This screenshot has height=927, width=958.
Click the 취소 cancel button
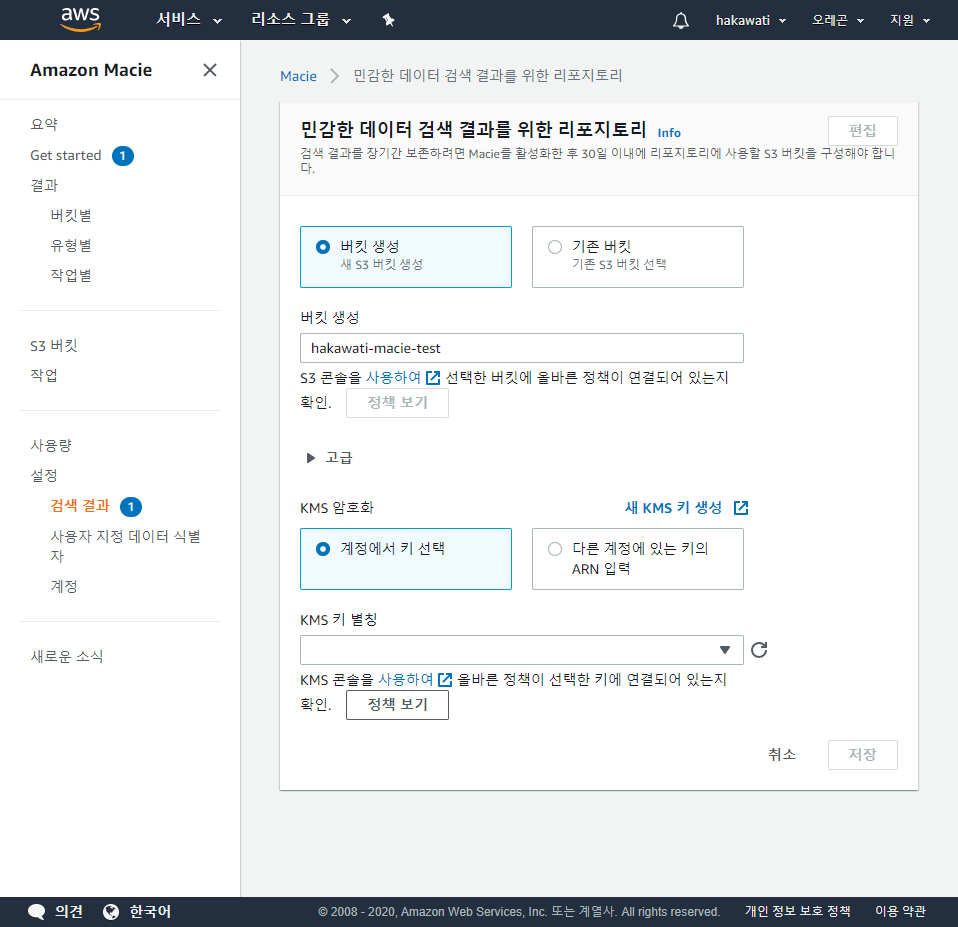pyautogui.click(x=782, y=755)
